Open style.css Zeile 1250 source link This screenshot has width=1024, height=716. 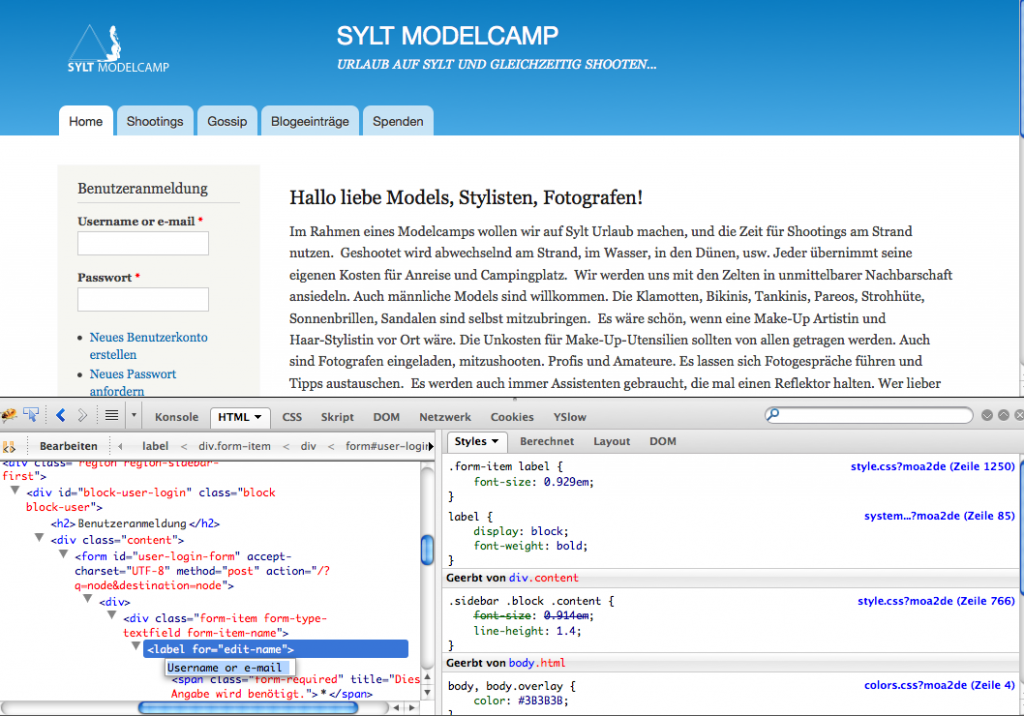point(932,466)
